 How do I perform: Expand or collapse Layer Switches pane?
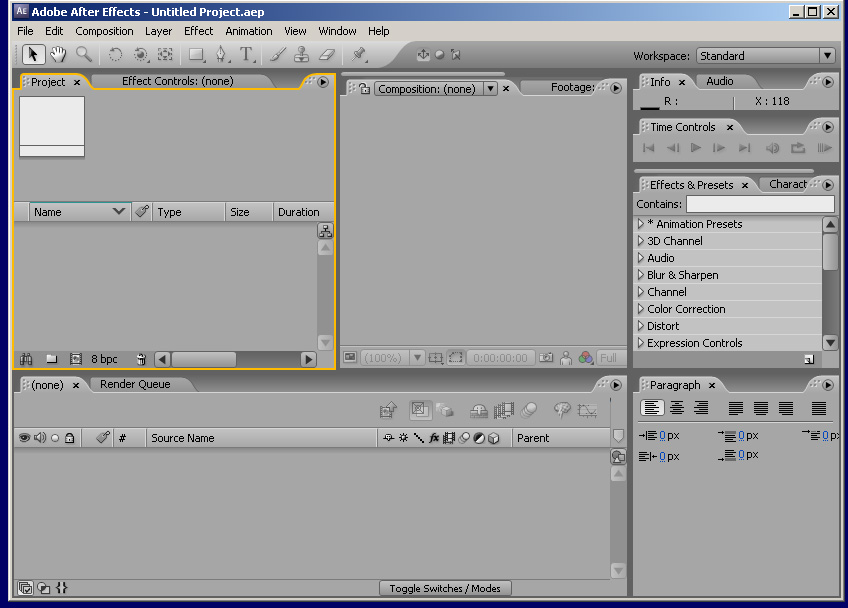(x=25, y=588)
